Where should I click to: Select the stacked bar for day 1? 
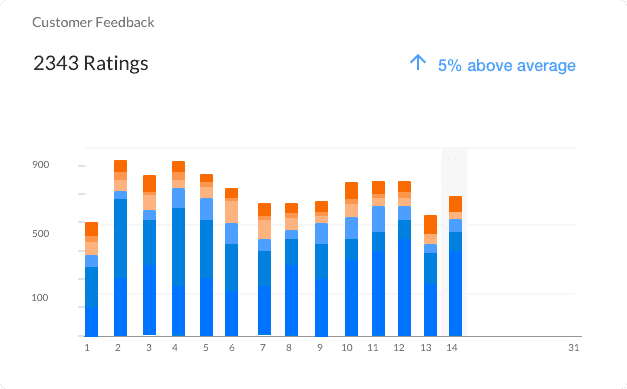(x=92, y=279)
